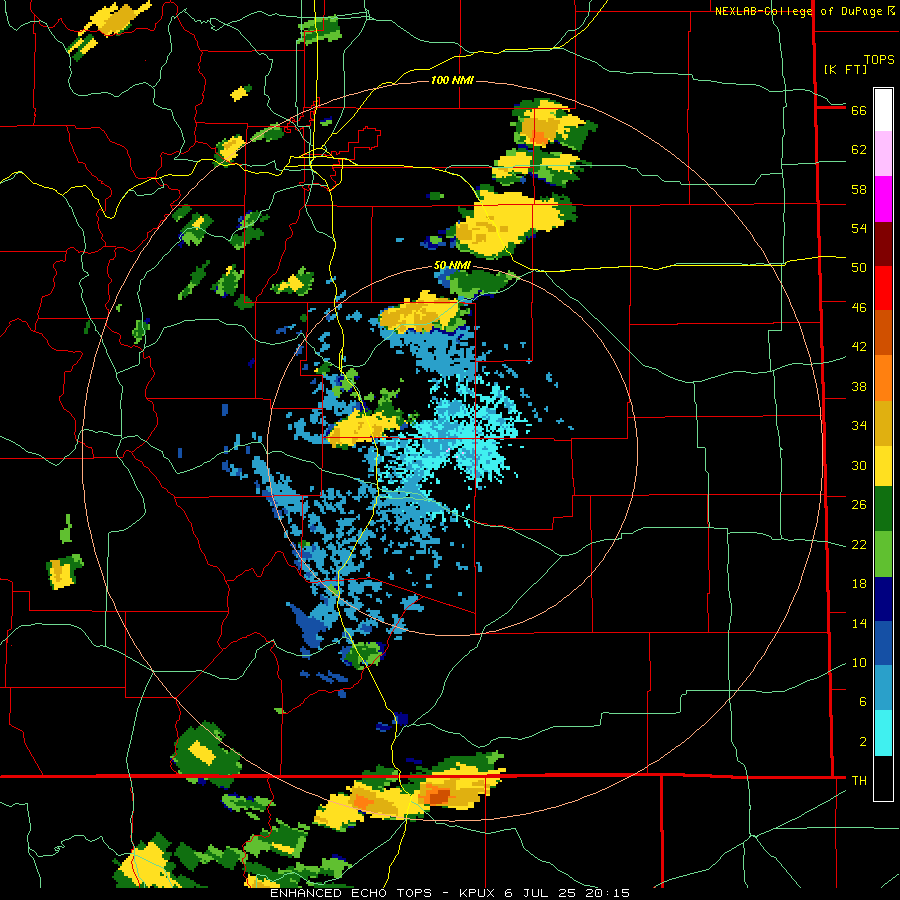Choose the "30" legend scale label
Viewport: 900px width, 900px height.
pyautogui.click(x=859, y=465)
